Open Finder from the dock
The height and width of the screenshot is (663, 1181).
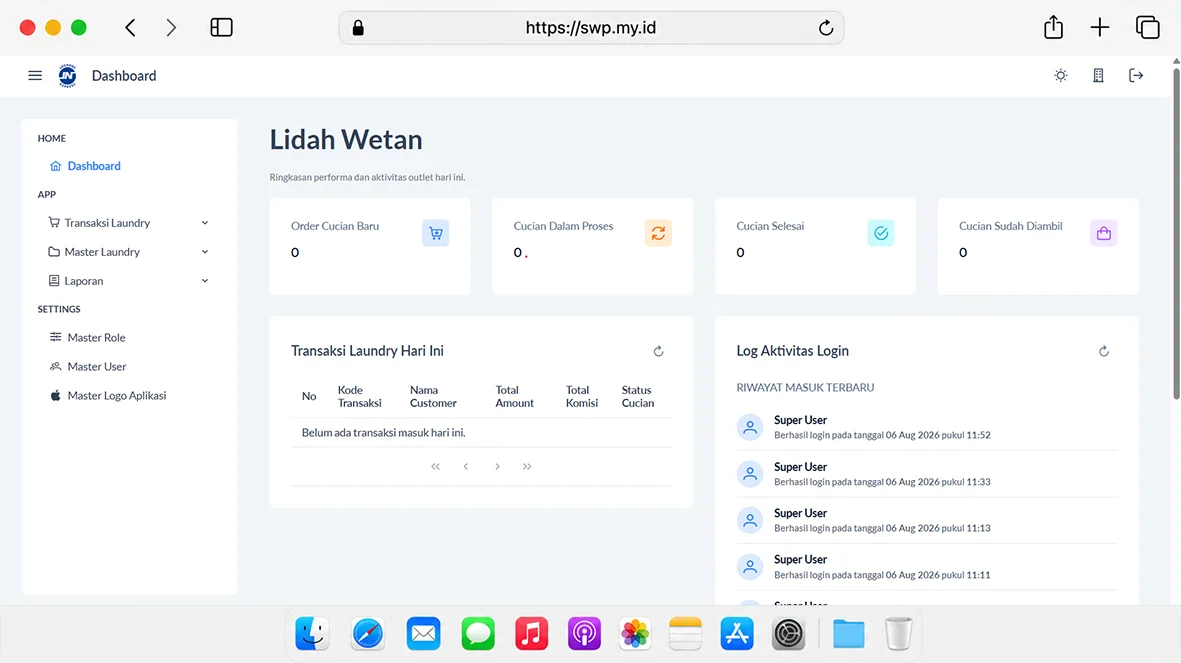coord(312,634)
